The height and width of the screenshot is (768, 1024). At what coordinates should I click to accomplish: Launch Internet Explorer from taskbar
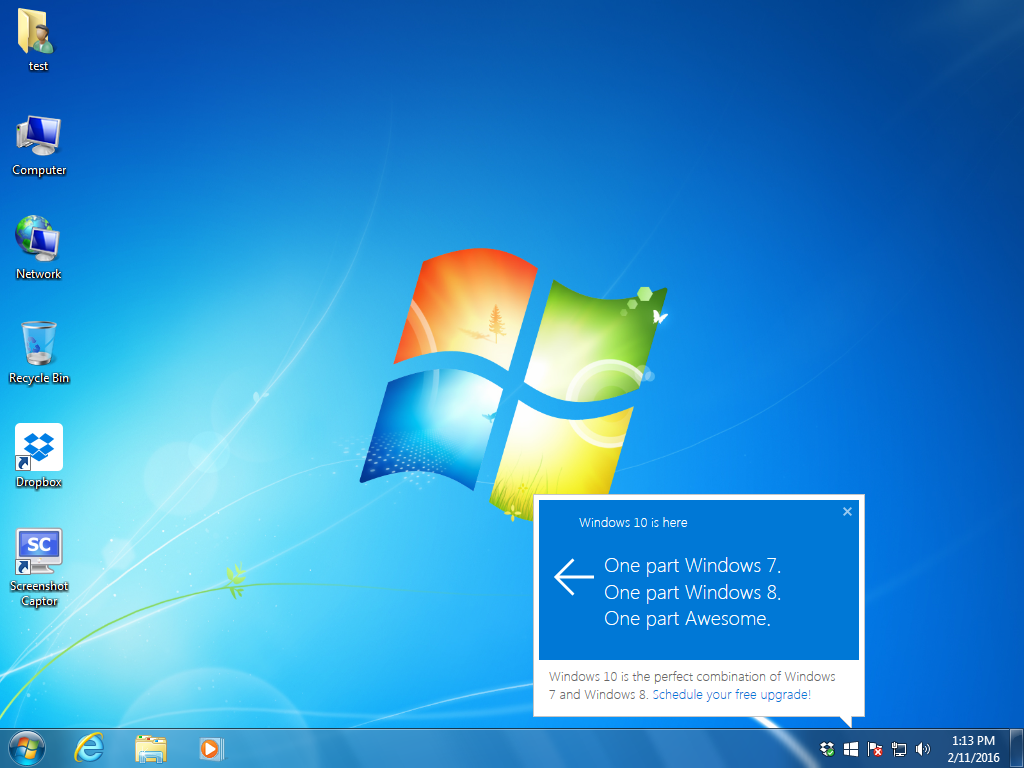point(89,748)
